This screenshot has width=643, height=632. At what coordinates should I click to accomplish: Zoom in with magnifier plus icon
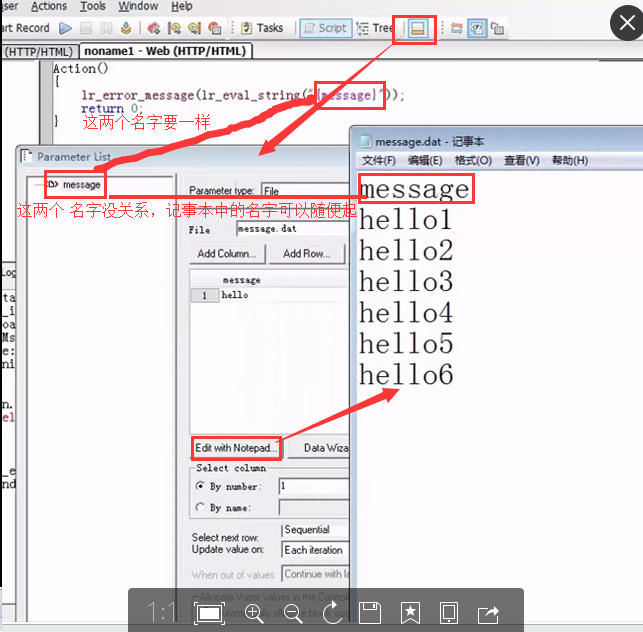pyautogui.click(x=253, y=614)
